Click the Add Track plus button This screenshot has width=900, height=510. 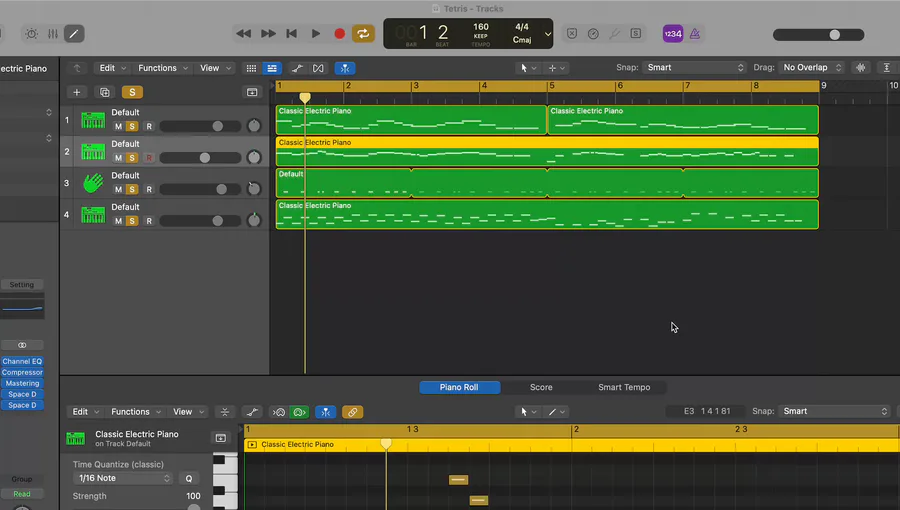pos(76,92)
